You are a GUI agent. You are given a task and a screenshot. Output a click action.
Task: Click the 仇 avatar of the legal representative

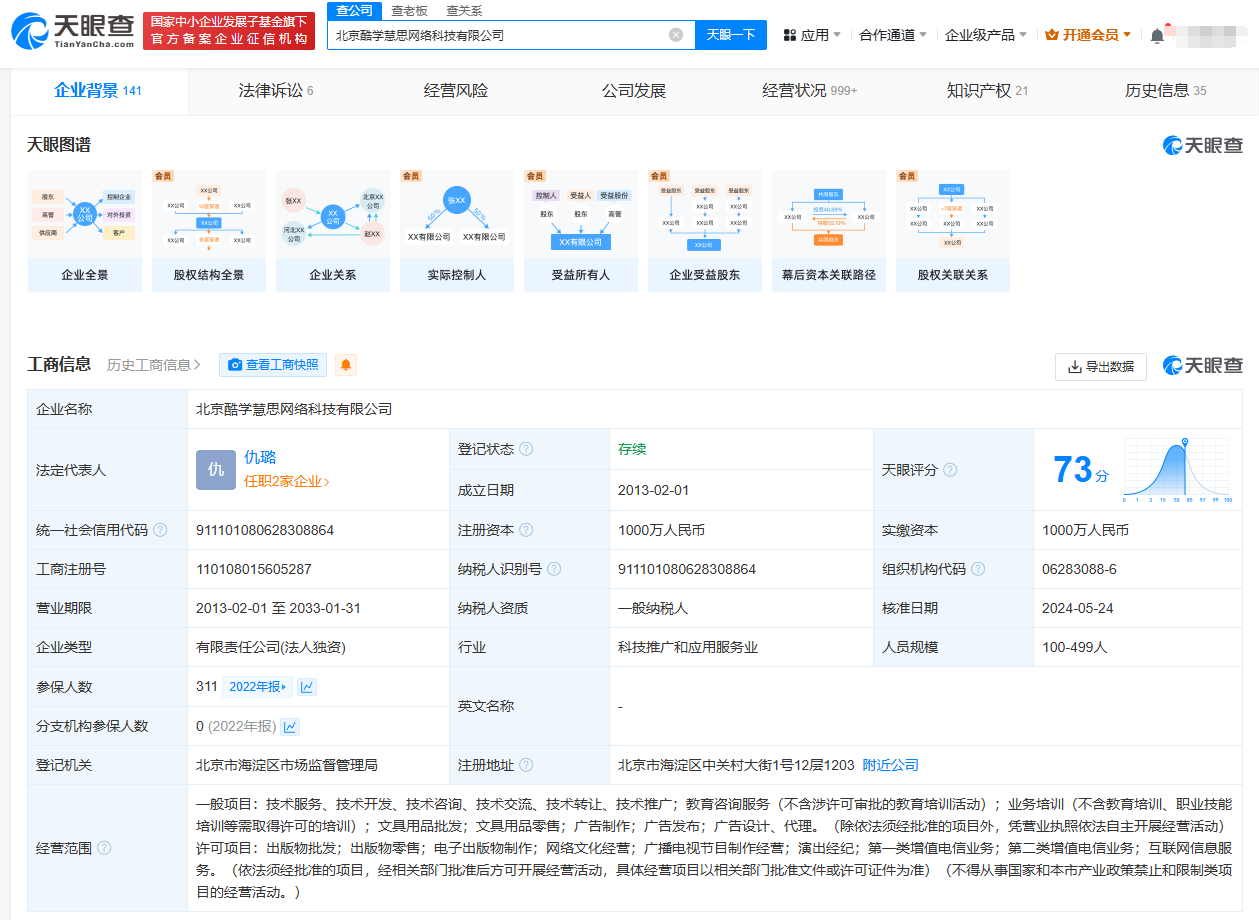point(216,470)
